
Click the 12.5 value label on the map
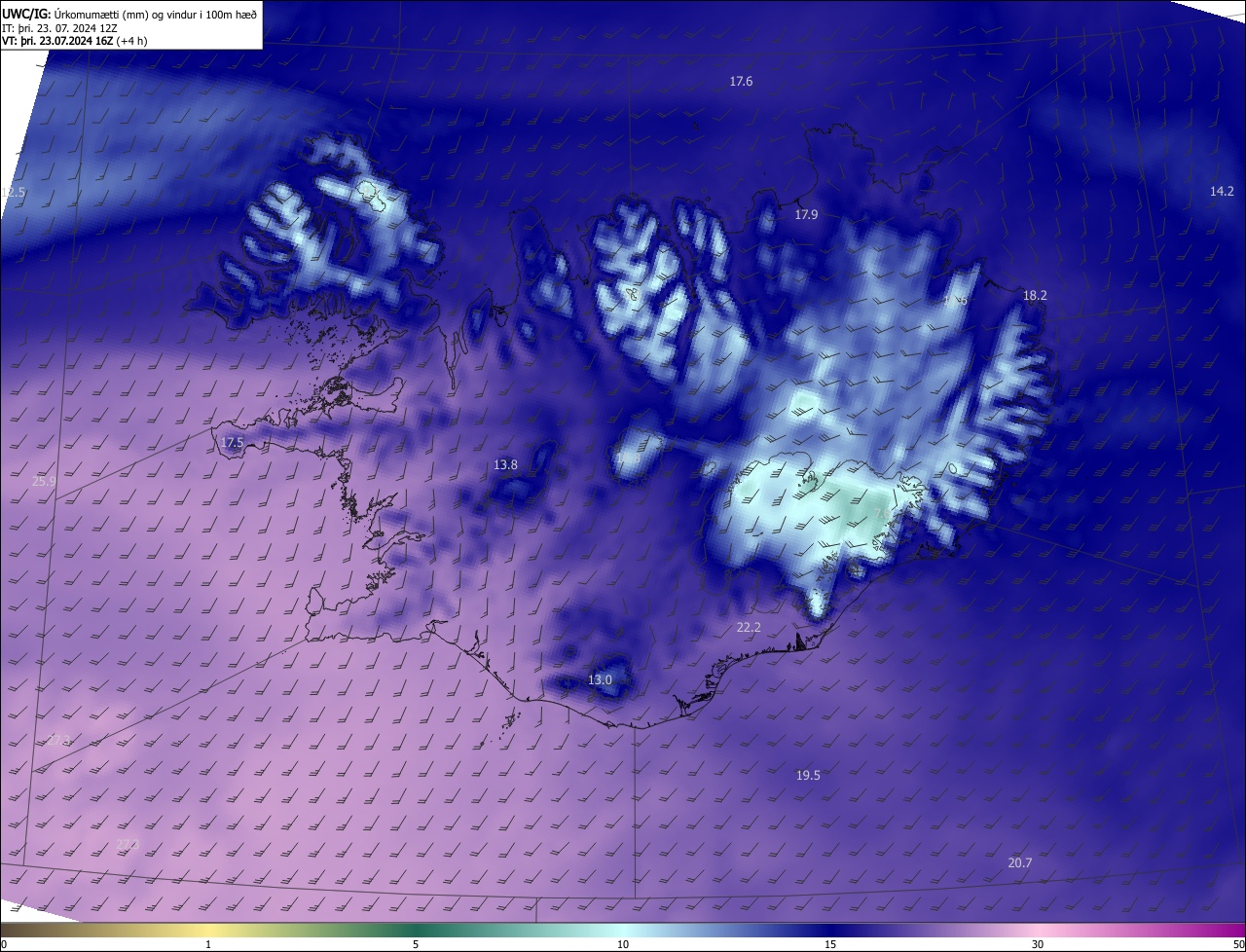(13, 193)
